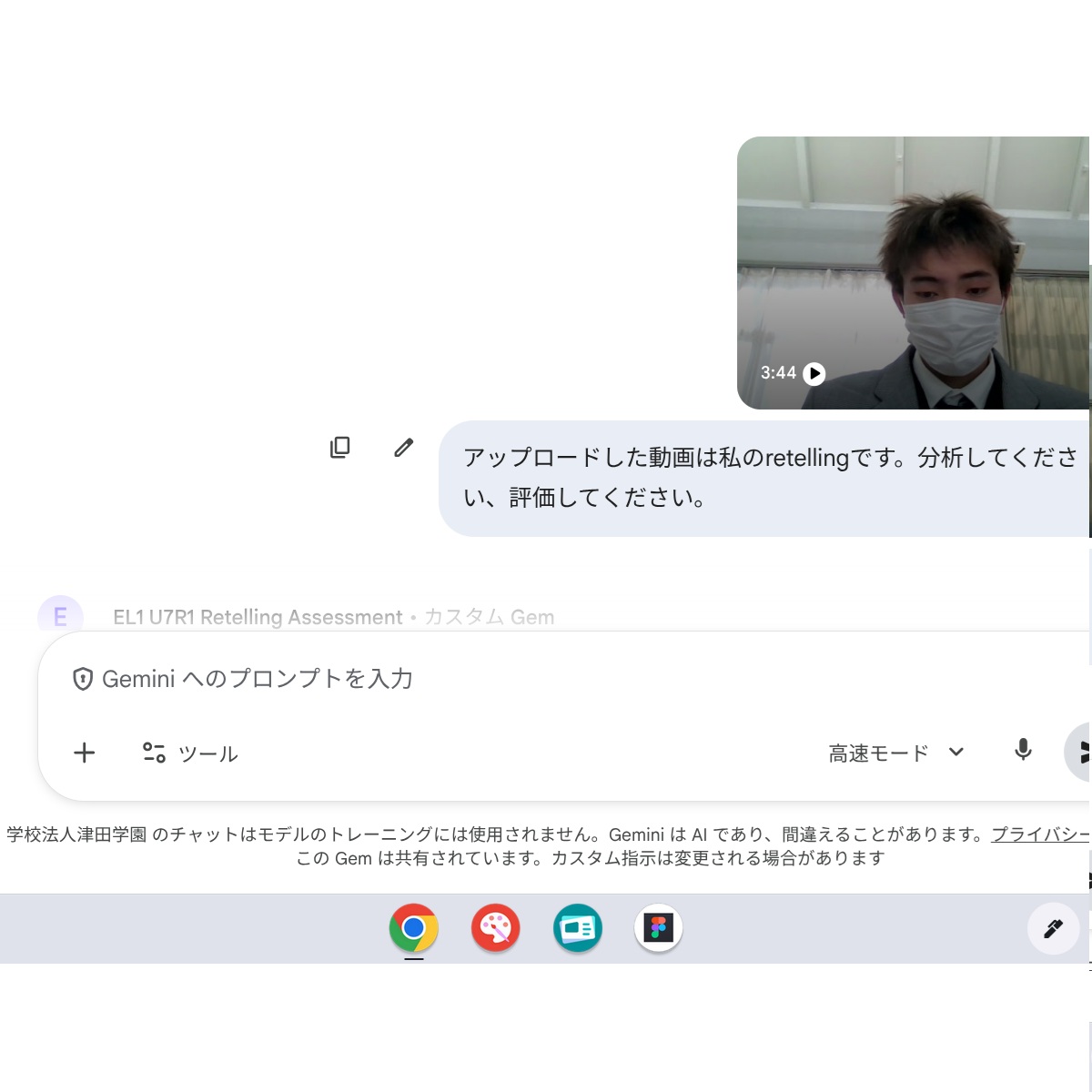This screenshot has height=1092, width=1092.
Task: Open the 高速モード mode selector
Action: point(878,753)
